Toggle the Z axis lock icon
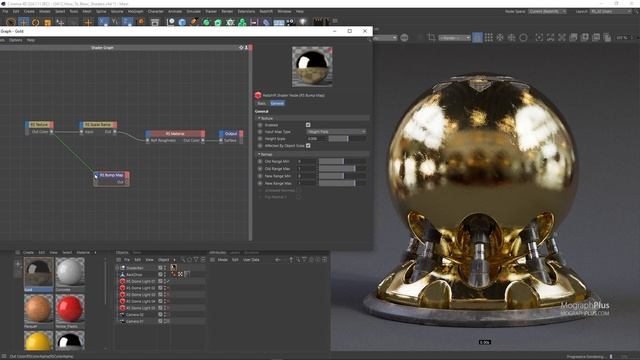Viewport: 640px width, 360px height. coord(127,22)
